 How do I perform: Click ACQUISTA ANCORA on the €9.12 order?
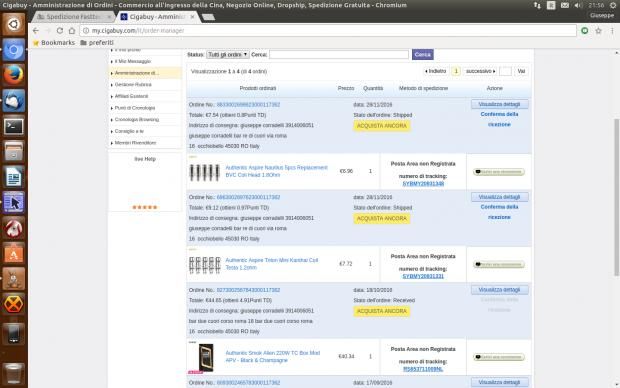[382, 218]
